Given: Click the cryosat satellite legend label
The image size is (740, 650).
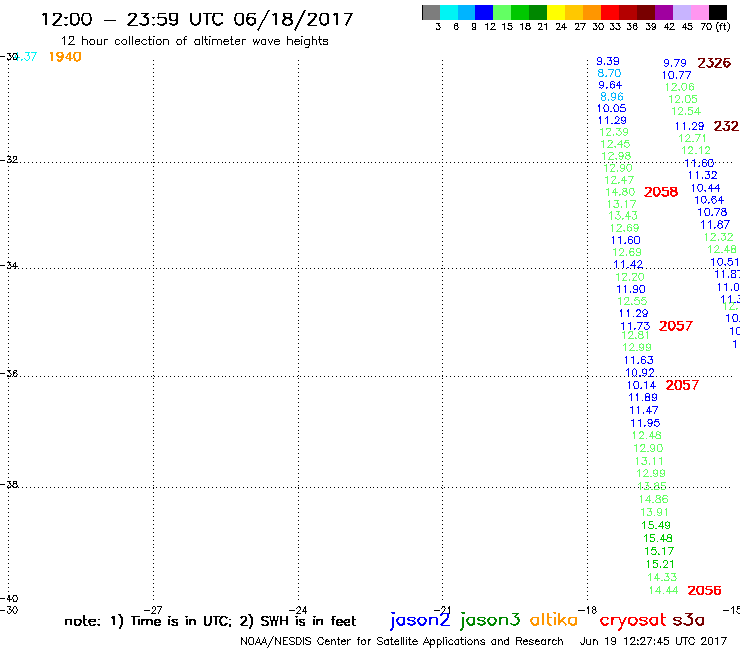Looking at the screenshot, I should pyautogui.click(x=633, y=620).
